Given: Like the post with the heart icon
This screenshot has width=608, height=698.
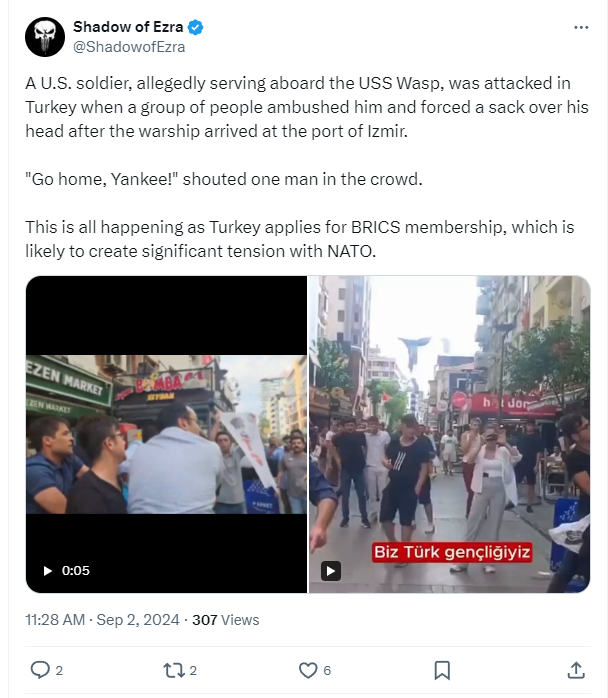Looking at the screenshot, I should (x=308, y=670).
